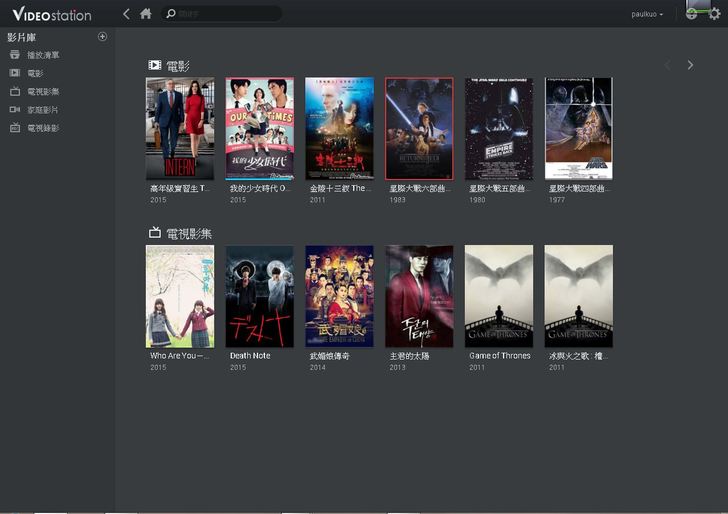The image size is (728, 514).
Task: Click title 我的少女時代 under poster
Action: pyautogui.click(x=260, y=188)
